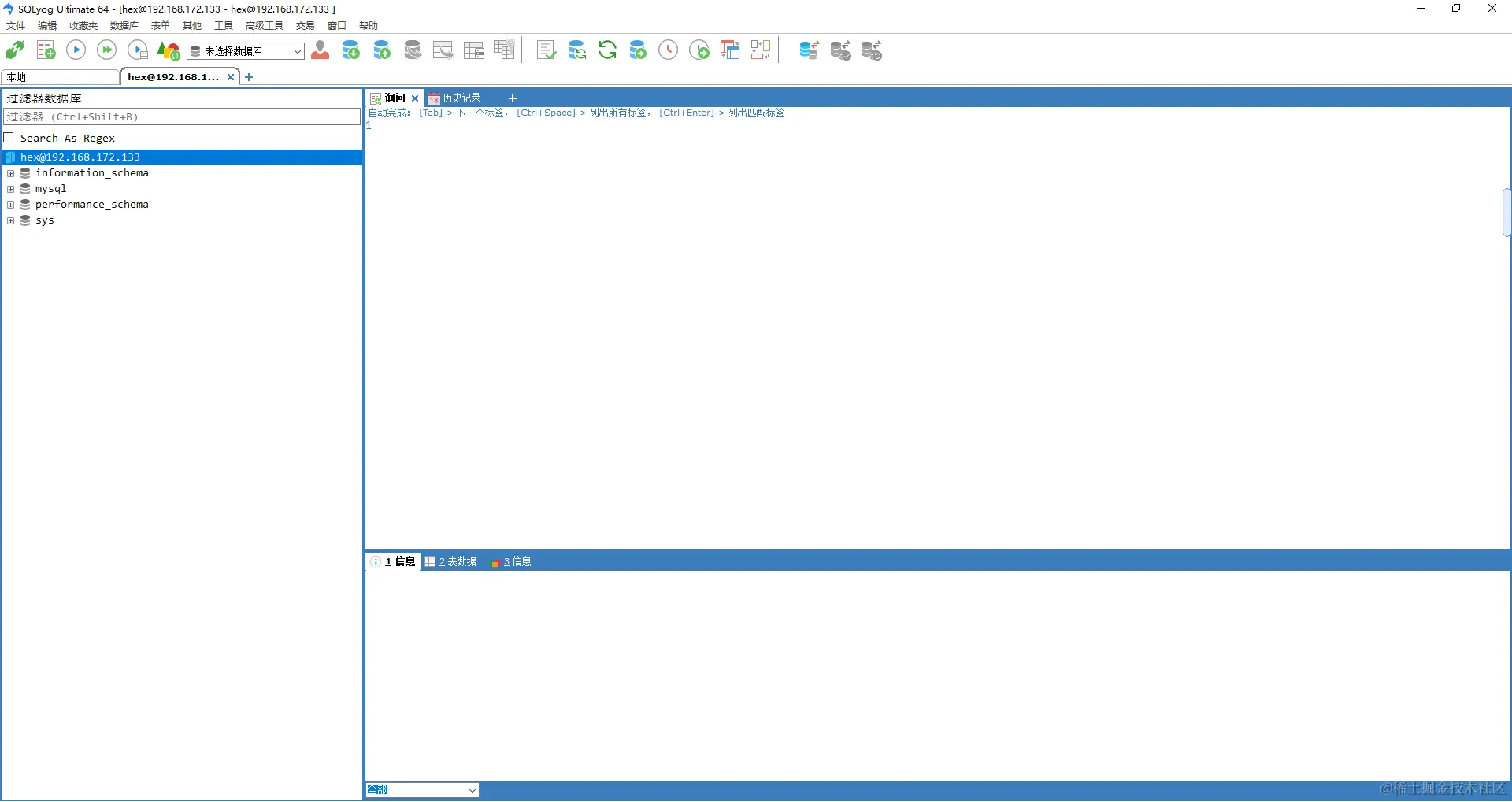Switch to the 2 表数据 tab

[451, 561]
